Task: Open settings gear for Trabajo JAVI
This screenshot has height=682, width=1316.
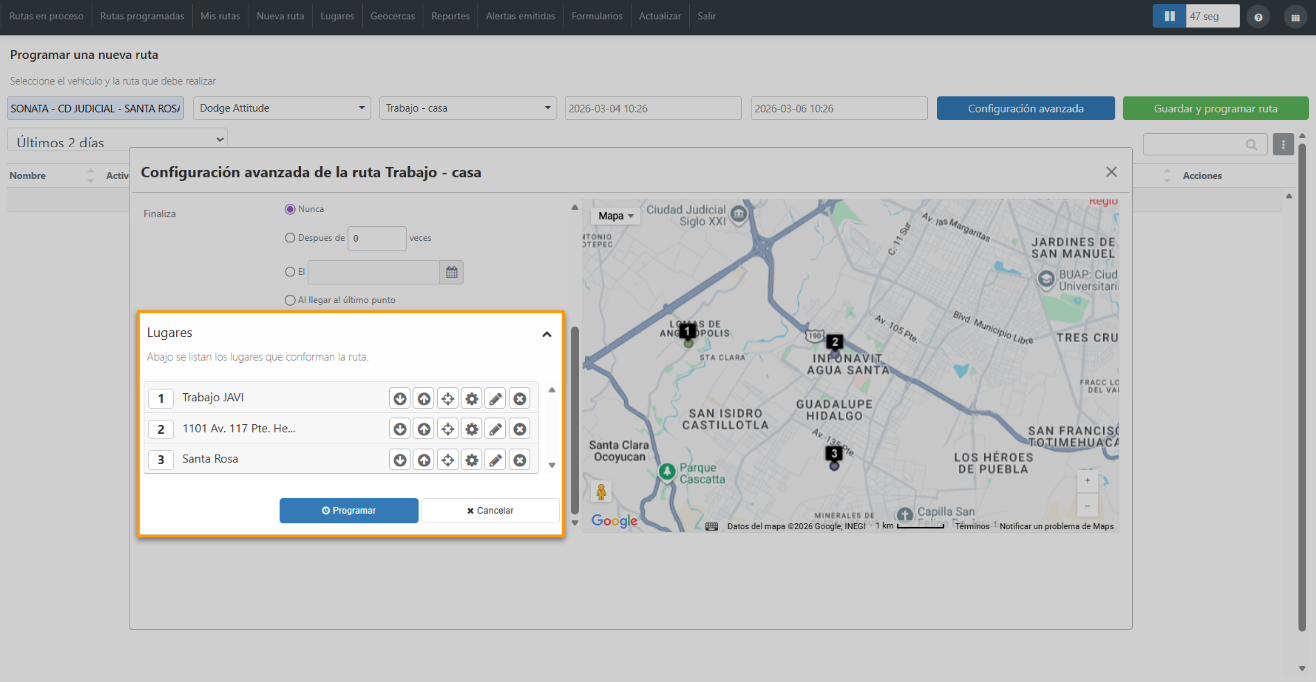Action: [x=472, y=399]
